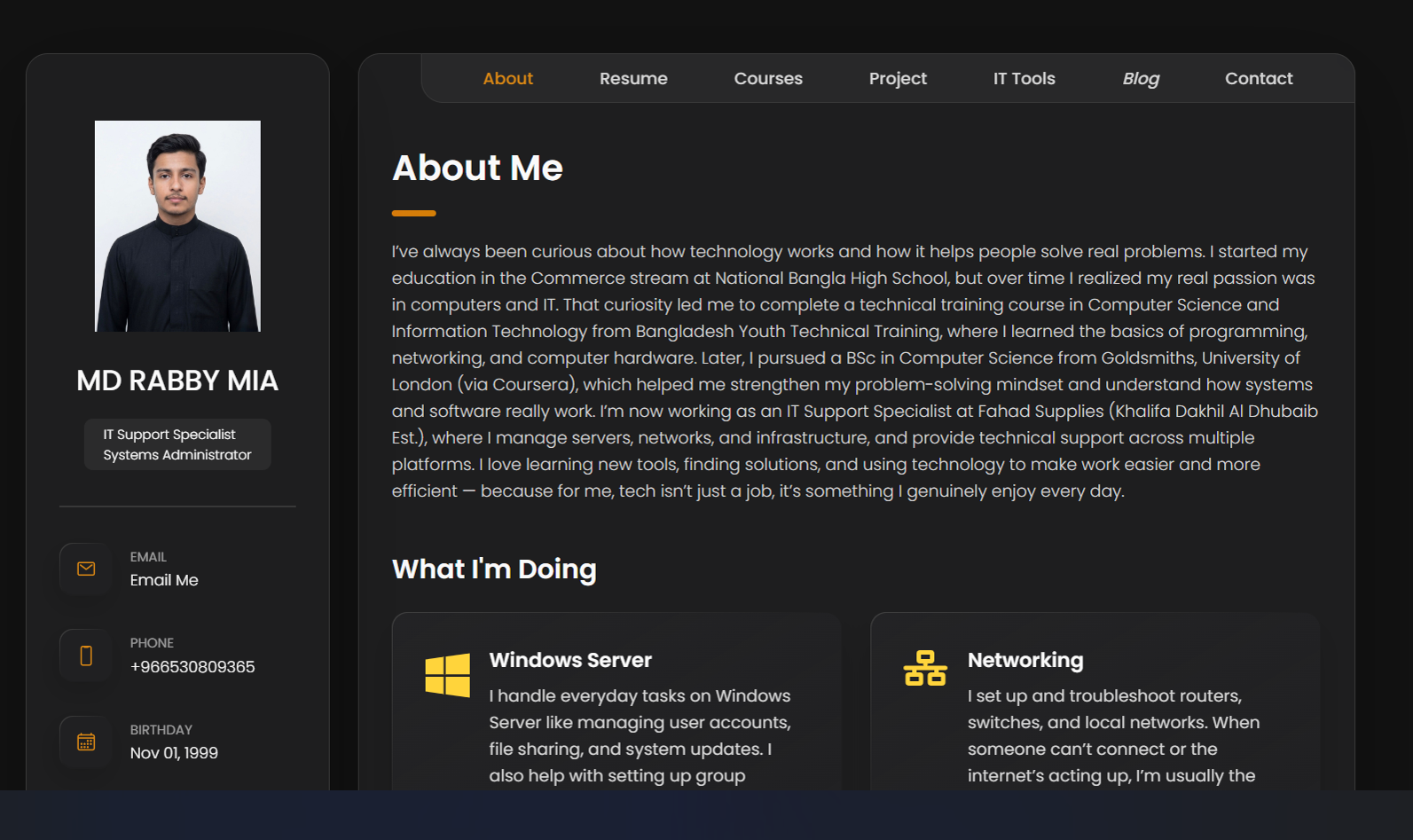This screenshot has height=840, width=1413.
Task: Click the MD RABBY MIA name heading
Action: 177,381
